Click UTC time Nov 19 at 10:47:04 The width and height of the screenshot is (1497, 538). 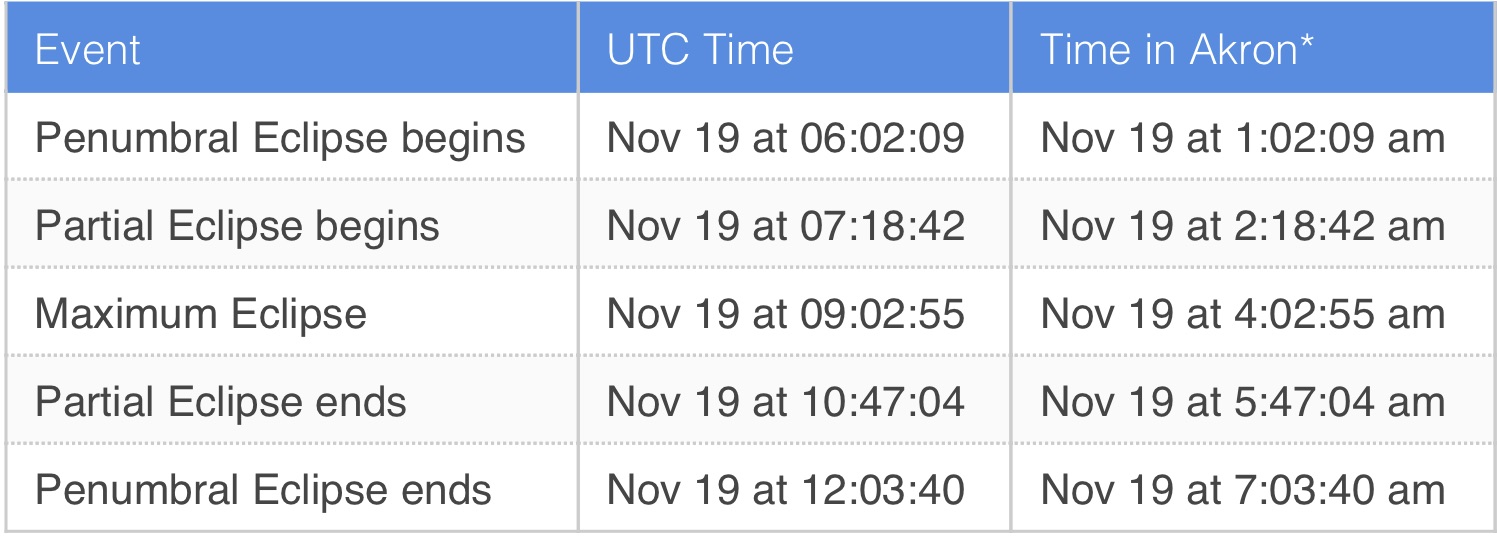[x=785, y=402]
